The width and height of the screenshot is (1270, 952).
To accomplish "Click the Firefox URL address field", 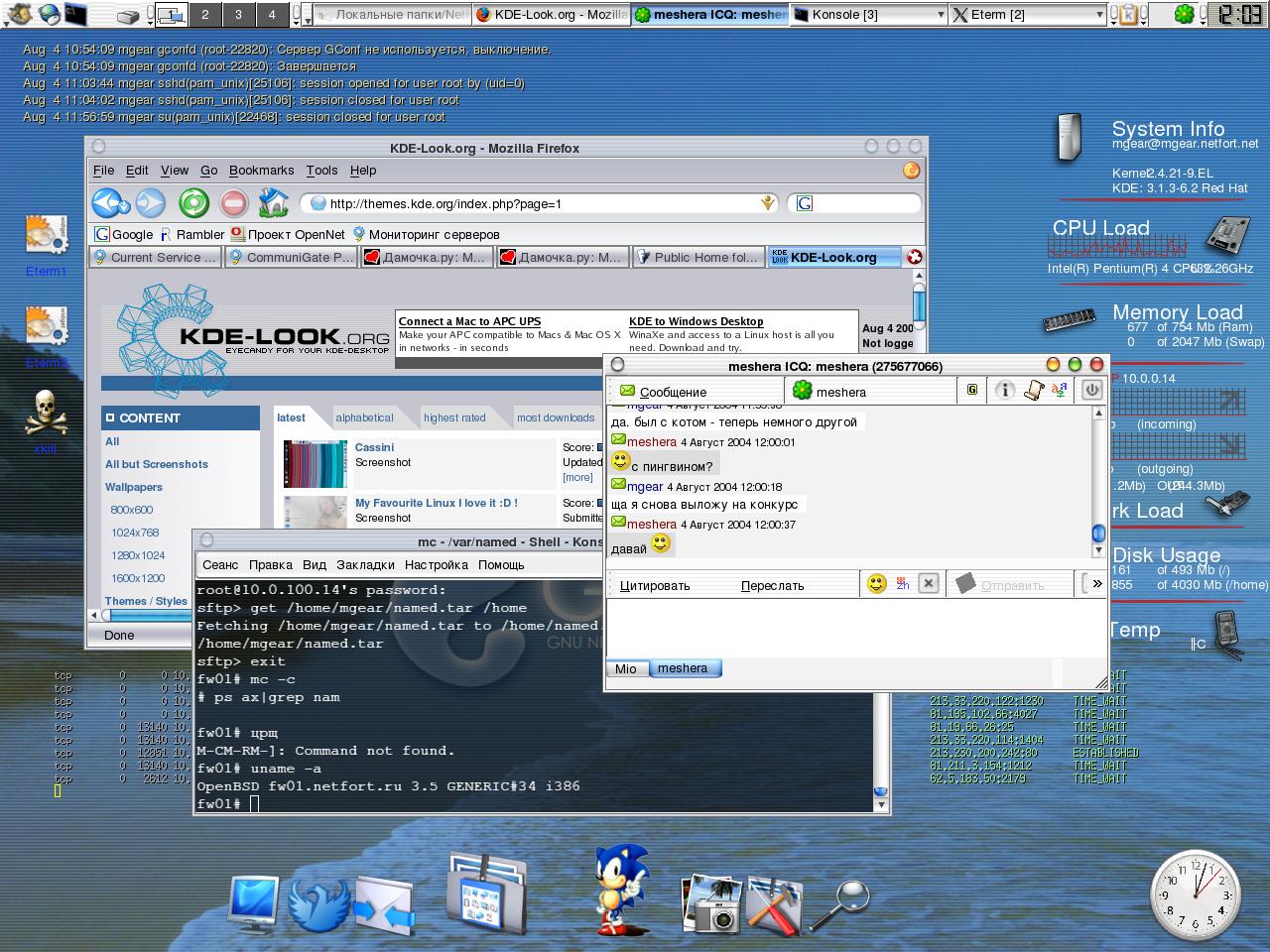I will coord(540,203).
